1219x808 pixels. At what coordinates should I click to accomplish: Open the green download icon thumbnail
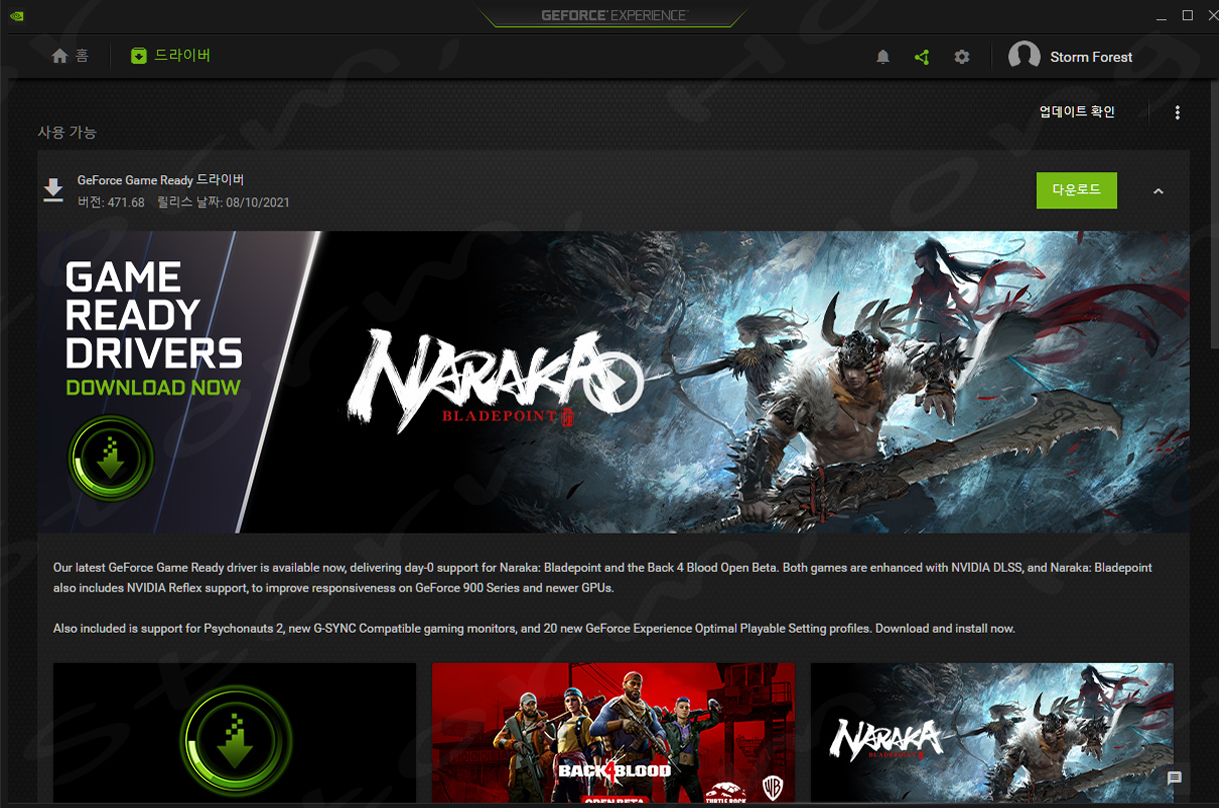[234, 733]
